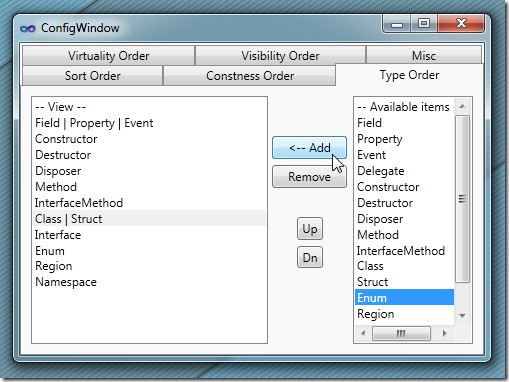Select the Misc tab
509x382 pixels.
coord(424,56)
